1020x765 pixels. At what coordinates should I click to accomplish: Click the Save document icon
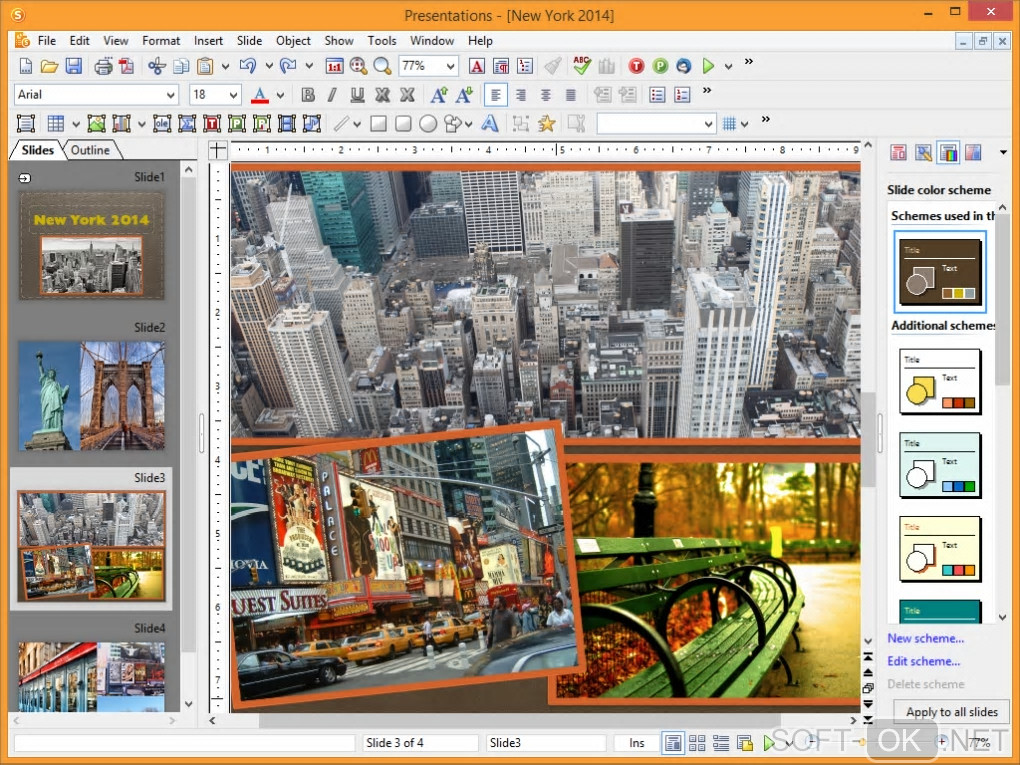[x=74, y=66]
